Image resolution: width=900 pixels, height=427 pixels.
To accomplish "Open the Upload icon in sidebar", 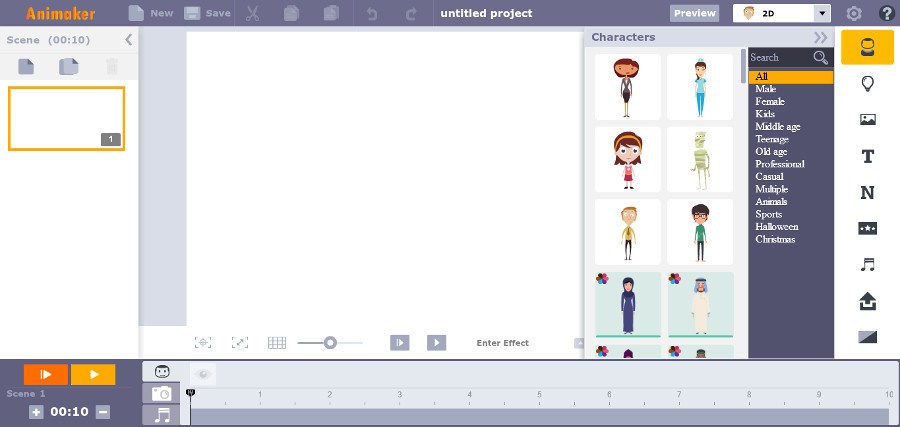I will (x=867, y=301).
